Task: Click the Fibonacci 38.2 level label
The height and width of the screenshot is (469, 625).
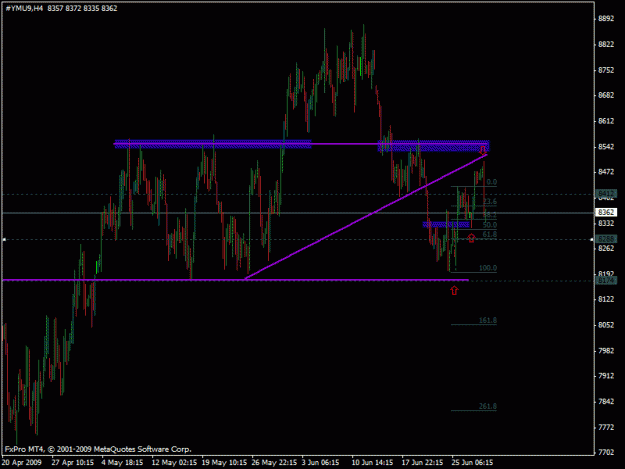Action: pyautogui.click(x=490, y=215)
